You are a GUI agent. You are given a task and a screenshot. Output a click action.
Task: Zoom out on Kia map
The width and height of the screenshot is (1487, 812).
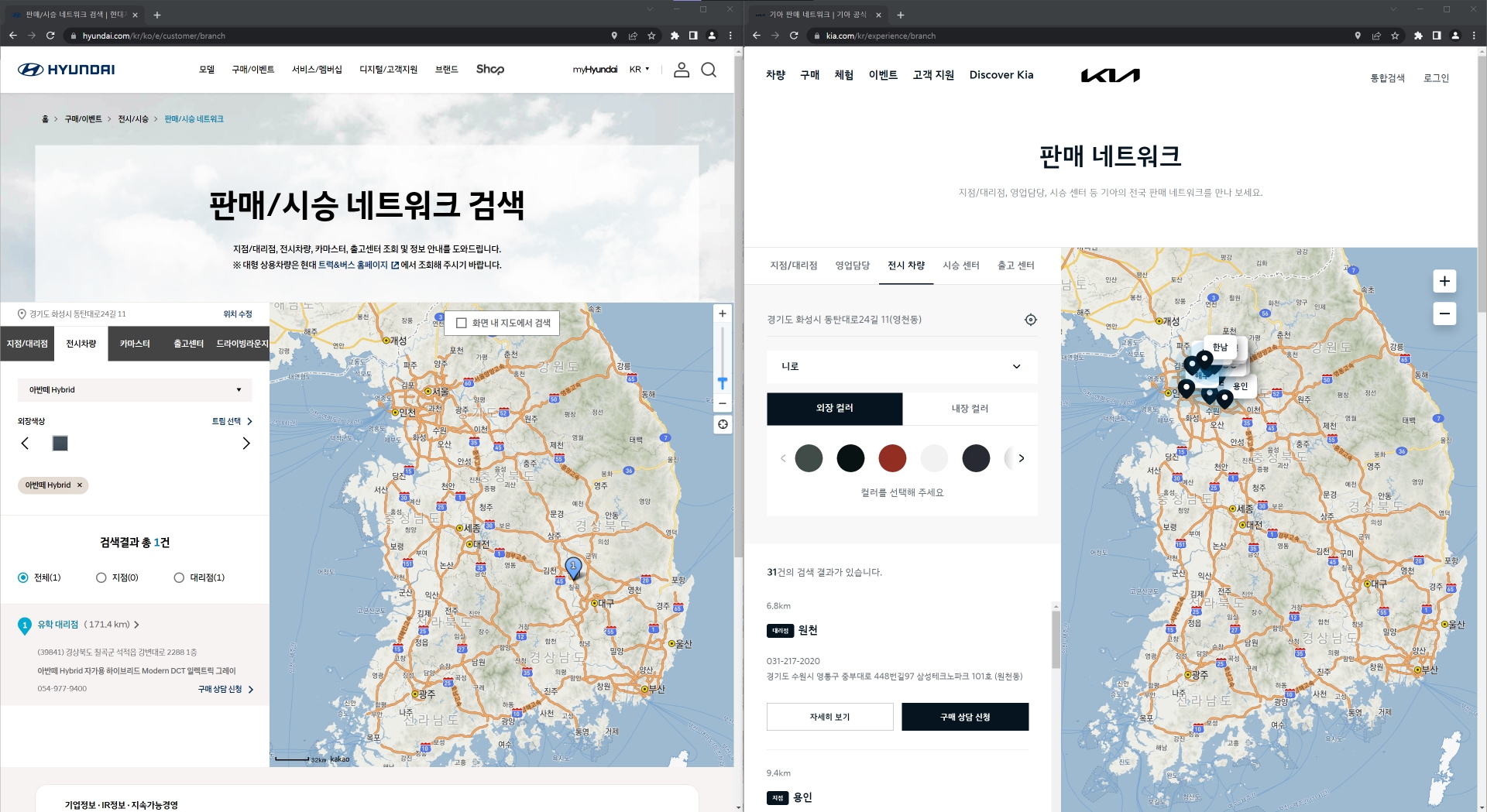(1444, 313)
